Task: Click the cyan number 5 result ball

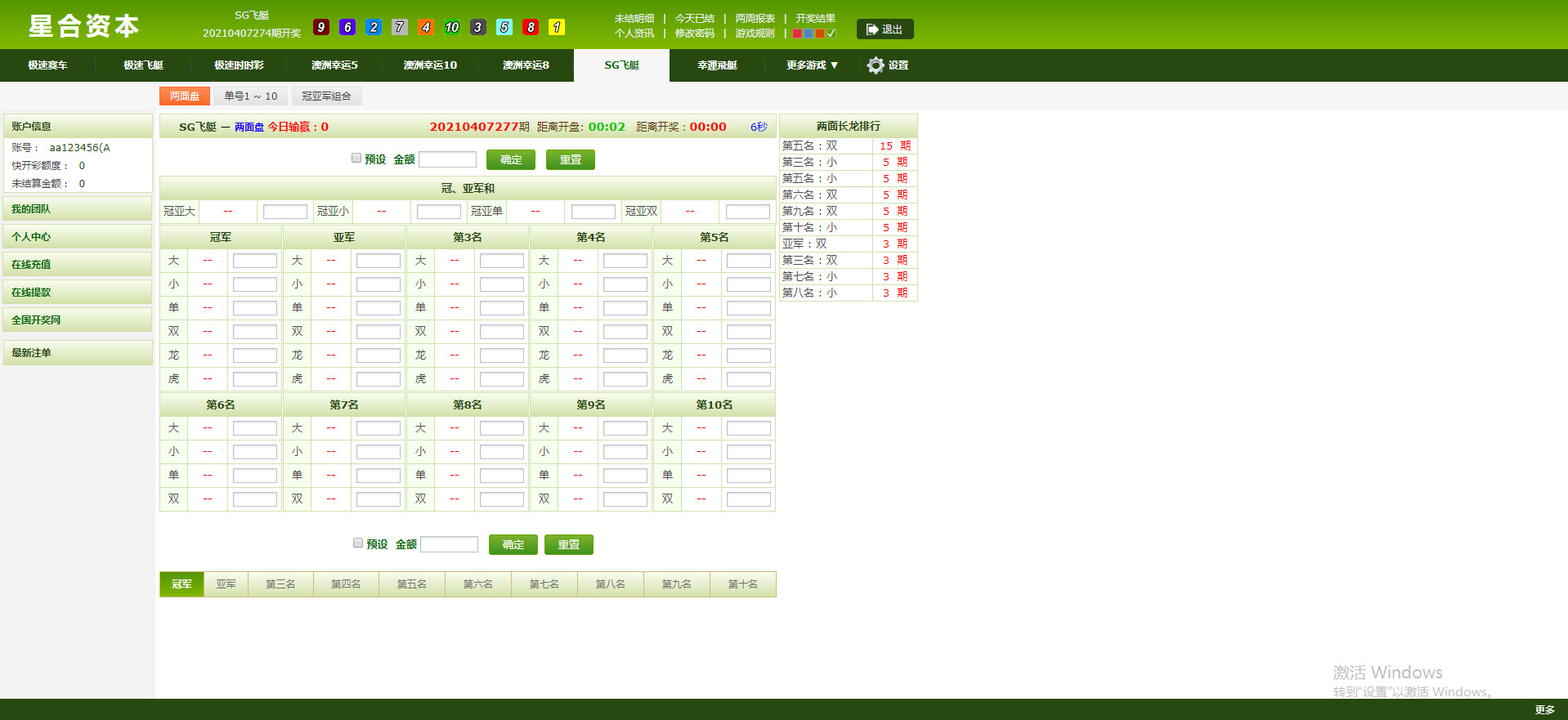Action: tap(504, 27)
